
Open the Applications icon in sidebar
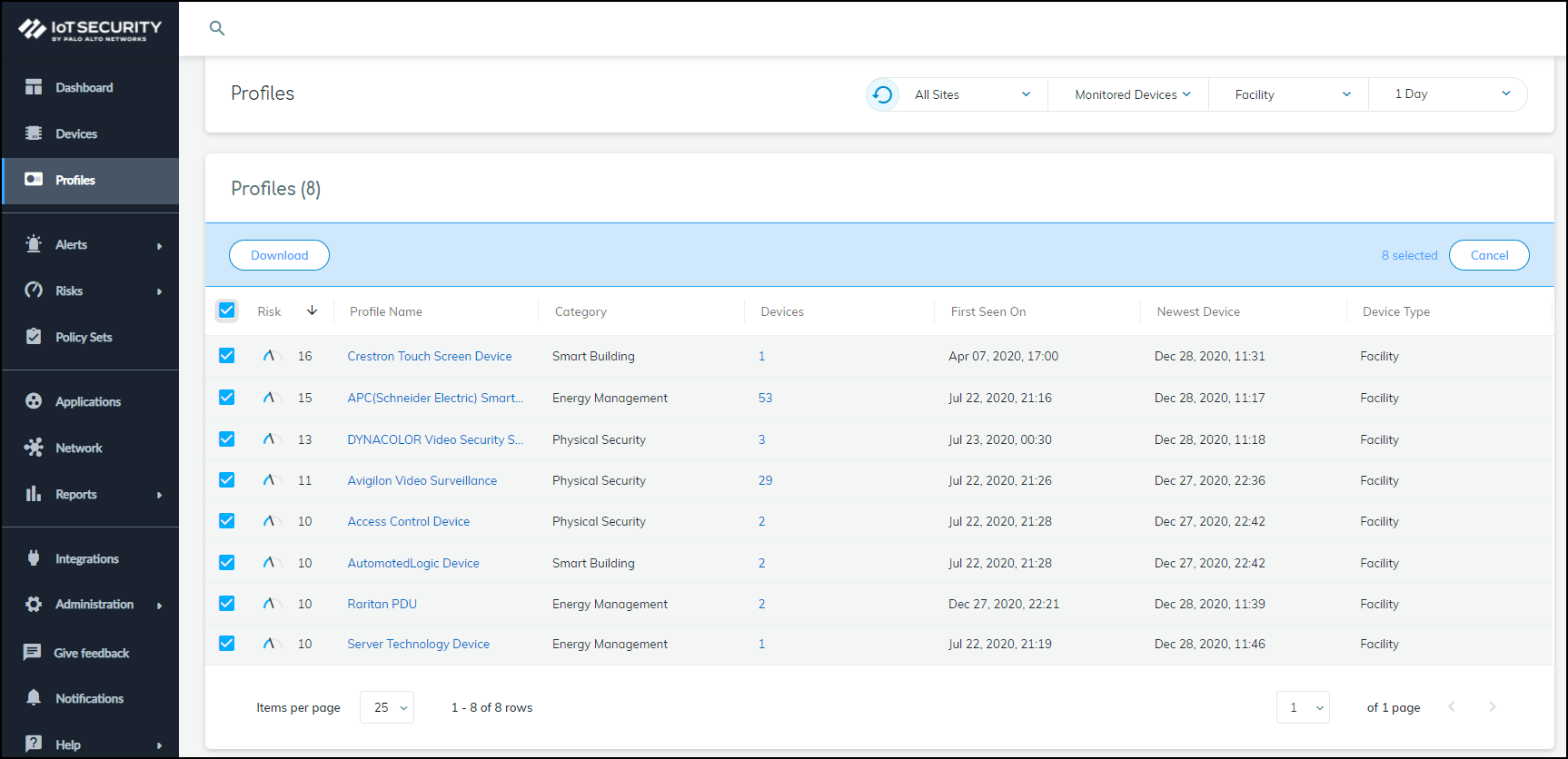click(34, 401)
